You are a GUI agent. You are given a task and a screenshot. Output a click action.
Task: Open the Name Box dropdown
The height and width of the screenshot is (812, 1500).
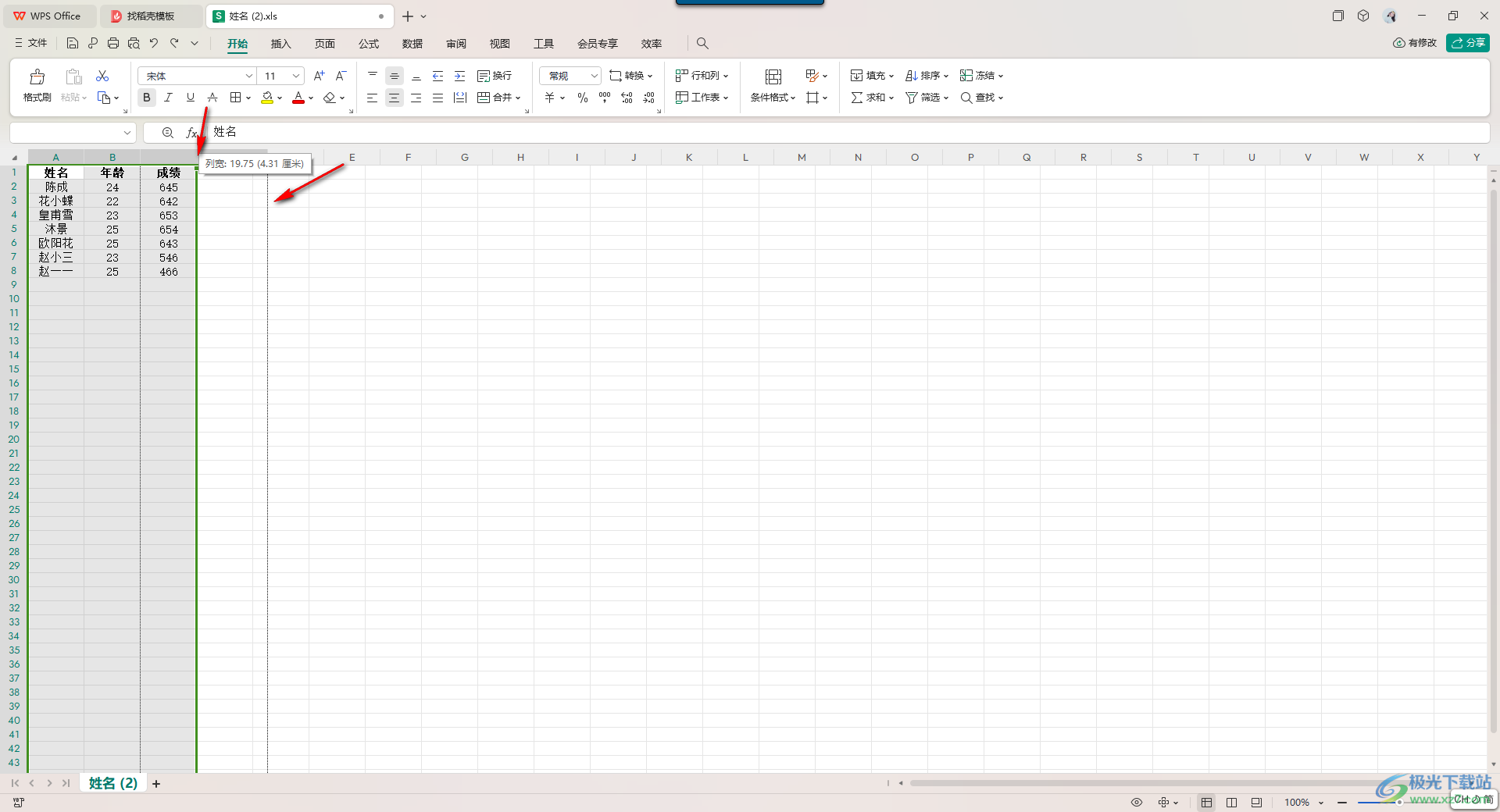point(127,133)
